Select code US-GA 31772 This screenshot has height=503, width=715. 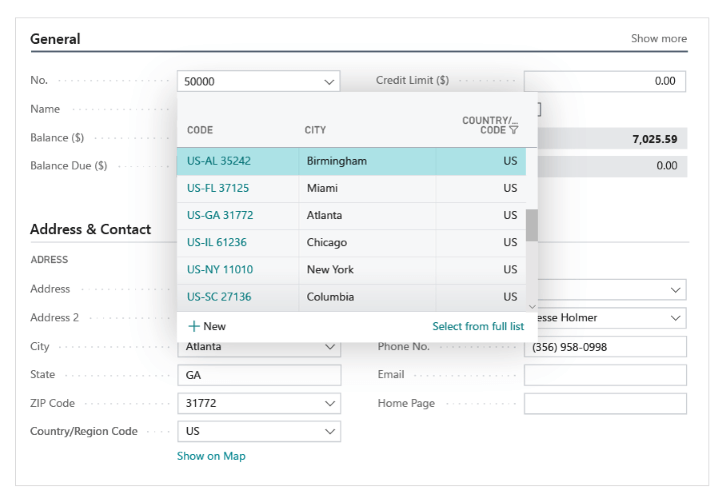220,215
